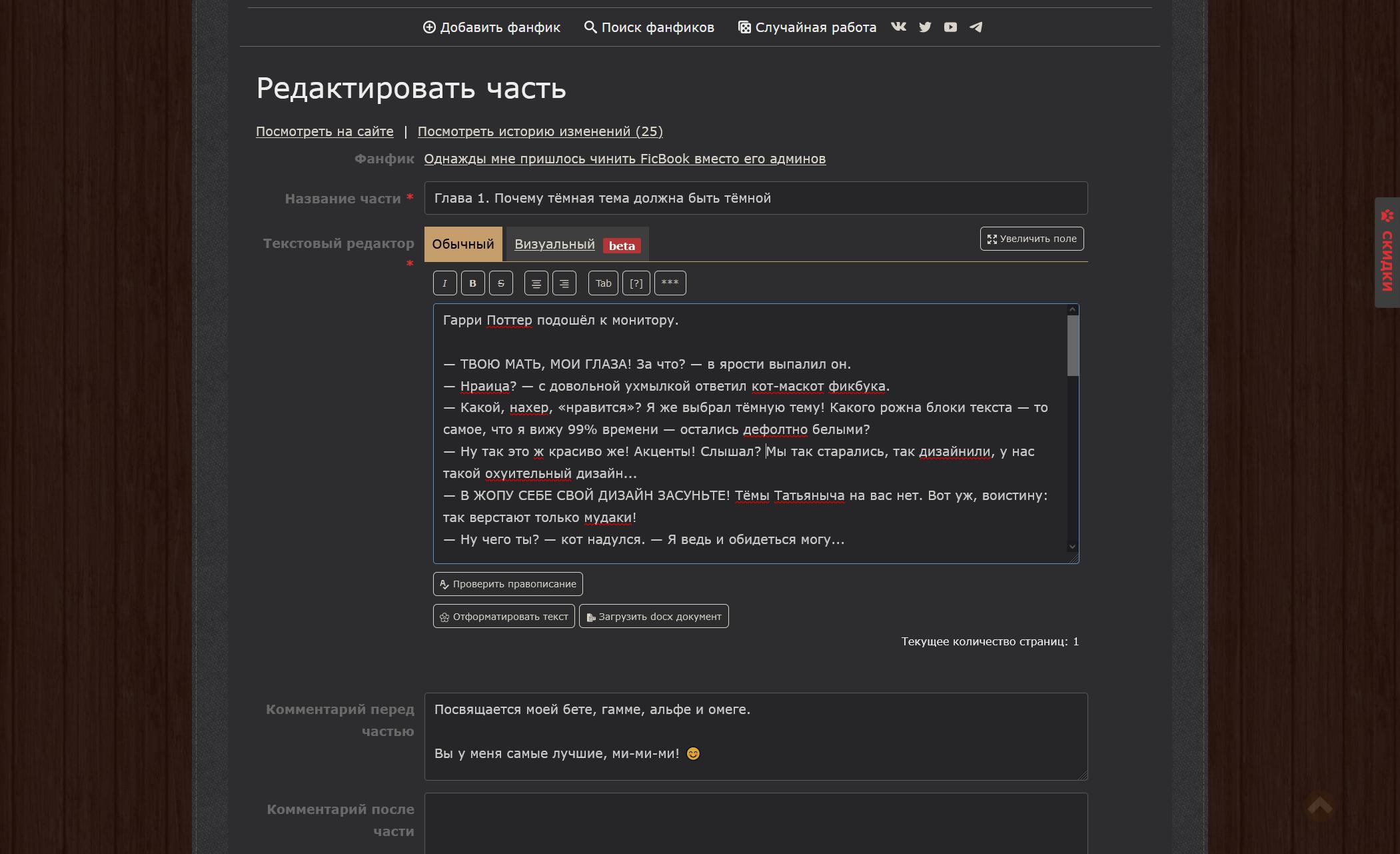Select the center alignment icon
1400x854 pixels.
point(536,283)
